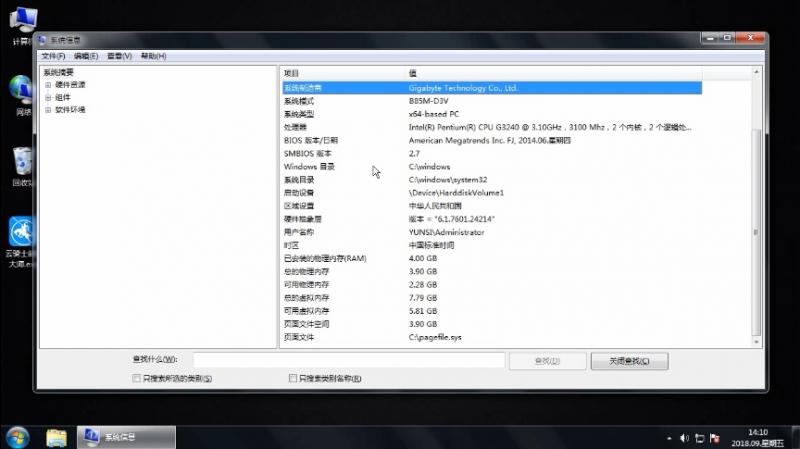Select the YUNSI\Administrator value
This screenshot has width=800, height=449.
point(446,232)
